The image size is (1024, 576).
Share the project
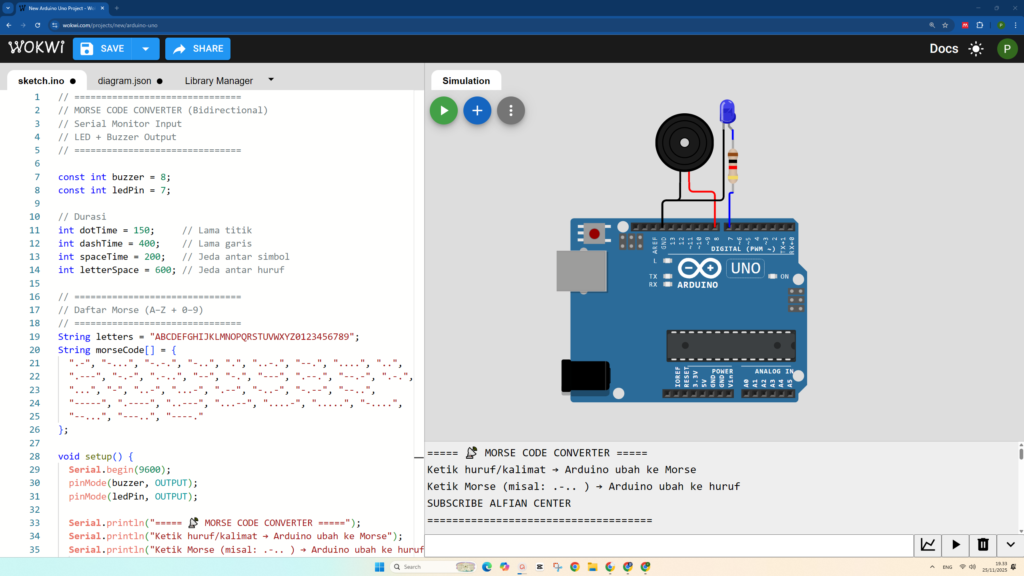pos(198,48)
